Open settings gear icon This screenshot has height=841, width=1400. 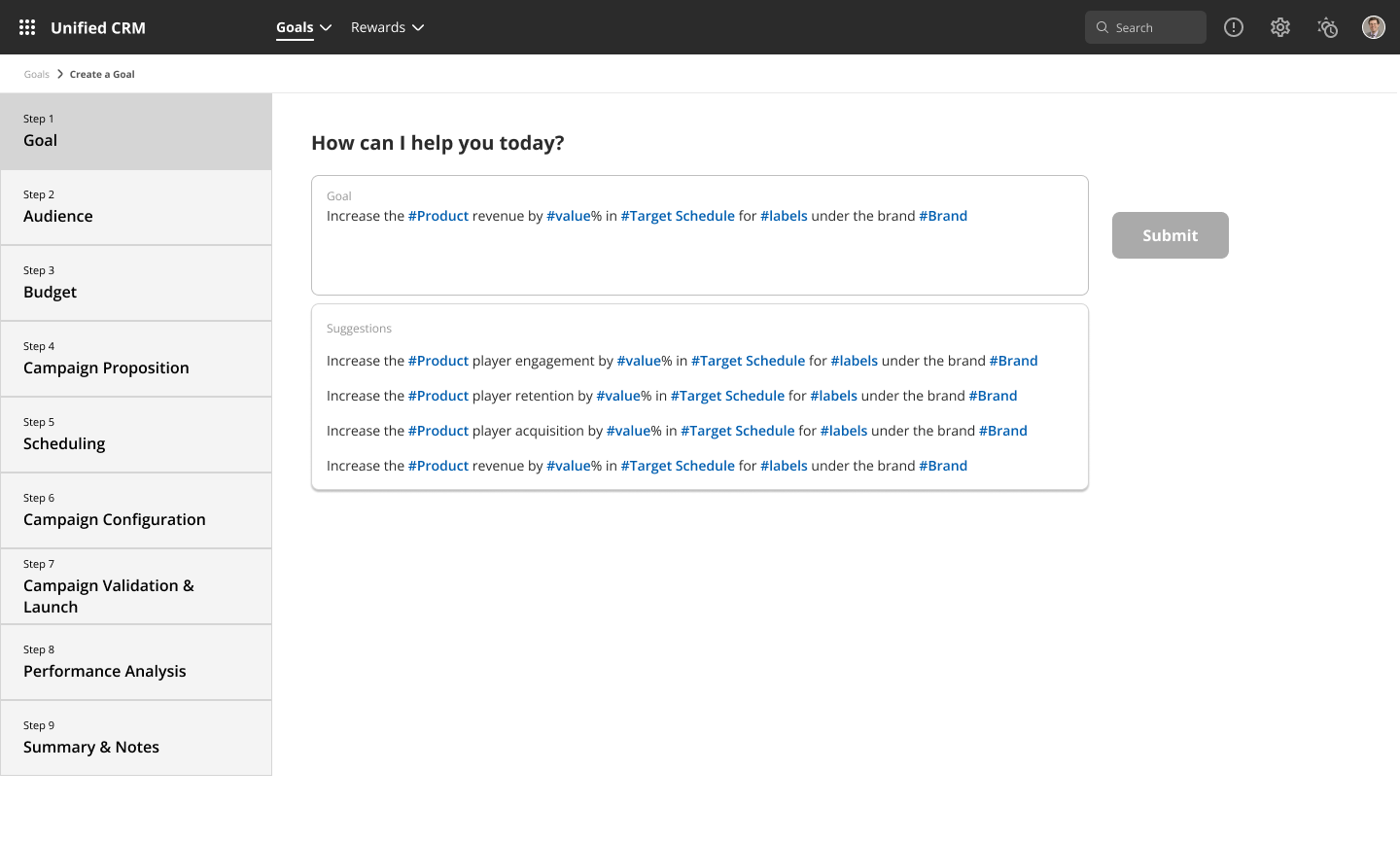[1280, 27]
